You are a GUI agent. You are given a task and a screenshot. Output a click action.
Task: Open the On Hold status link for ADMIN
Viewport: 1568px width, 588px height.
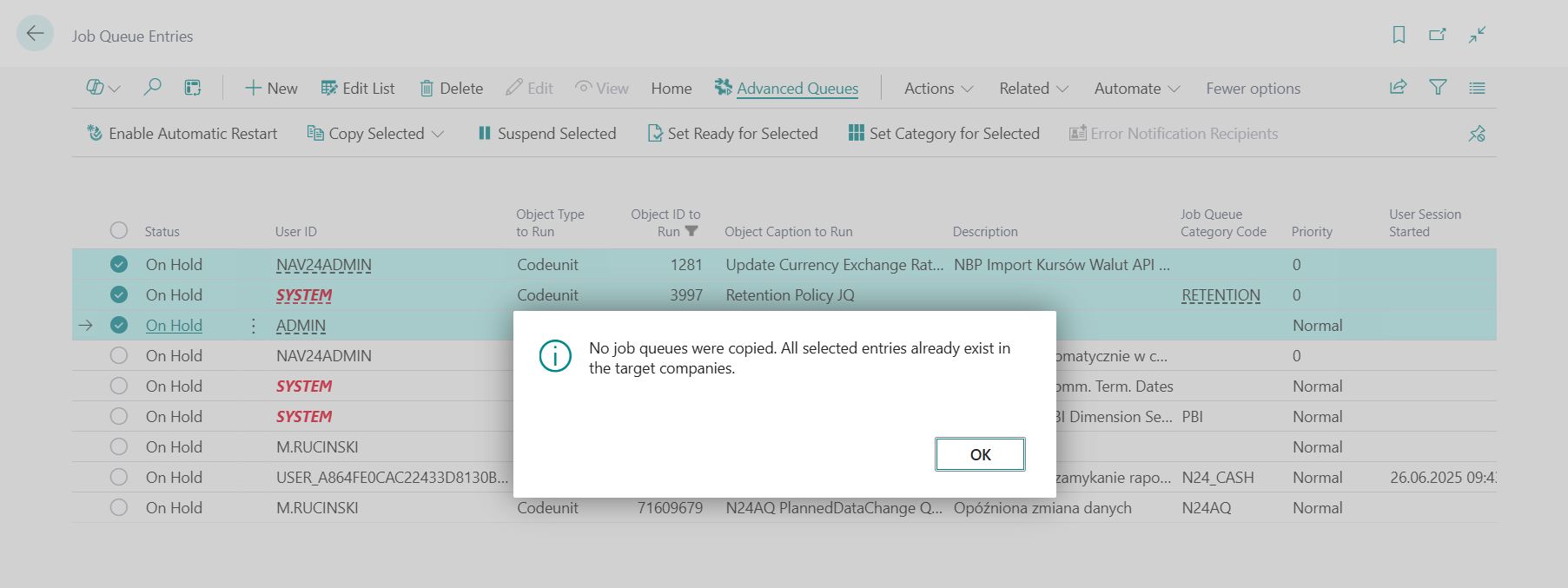tap(174, 325)
